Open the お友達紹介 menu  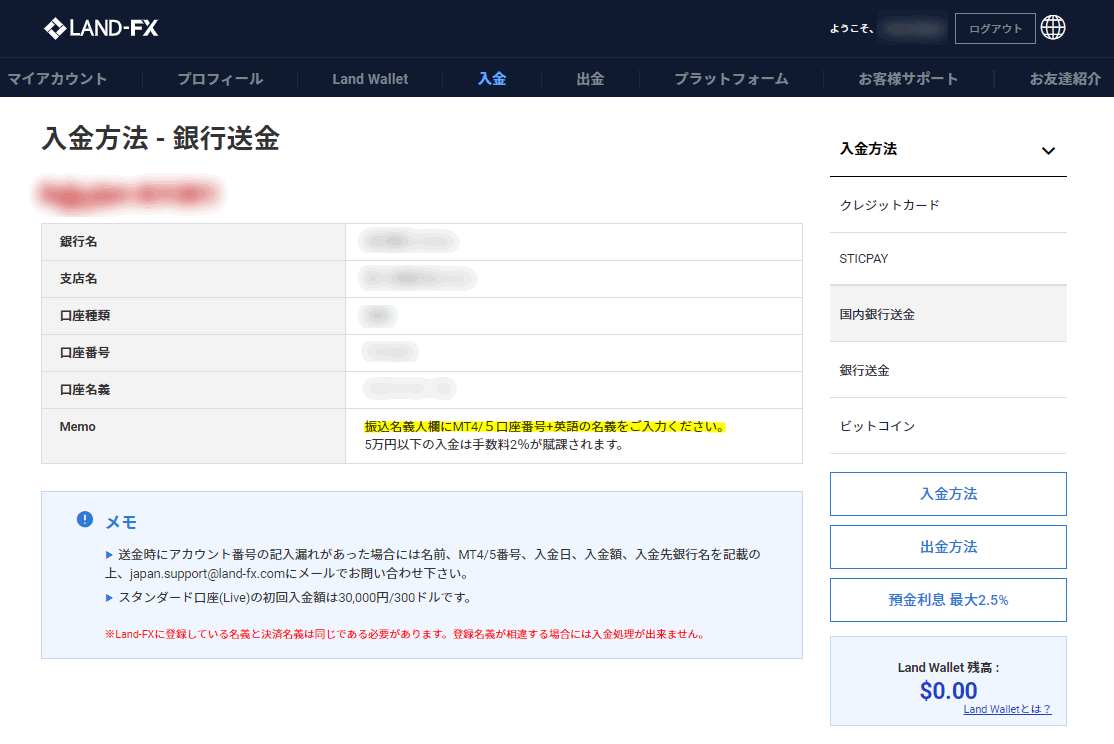coord(1065,79)
